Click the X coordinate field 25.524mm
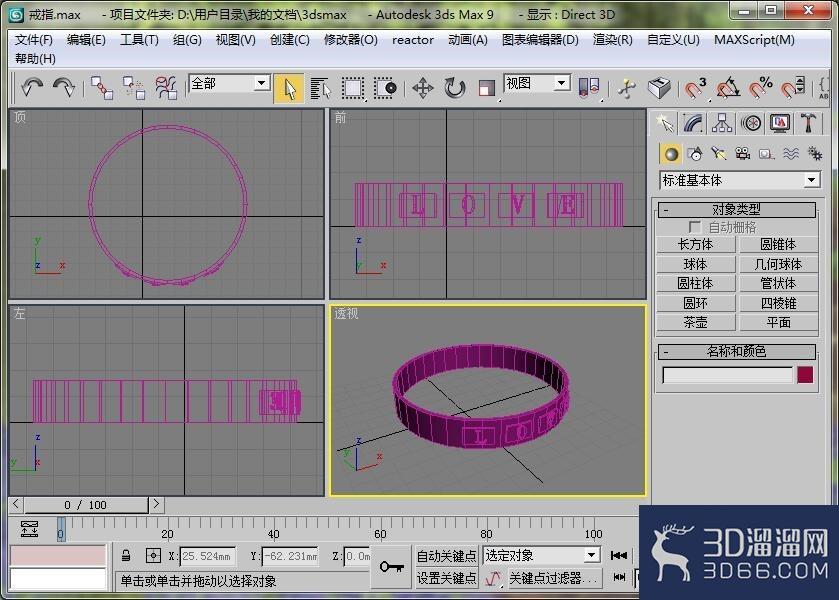This screenshot has width=839, height=600. click(x=207, y=556)
